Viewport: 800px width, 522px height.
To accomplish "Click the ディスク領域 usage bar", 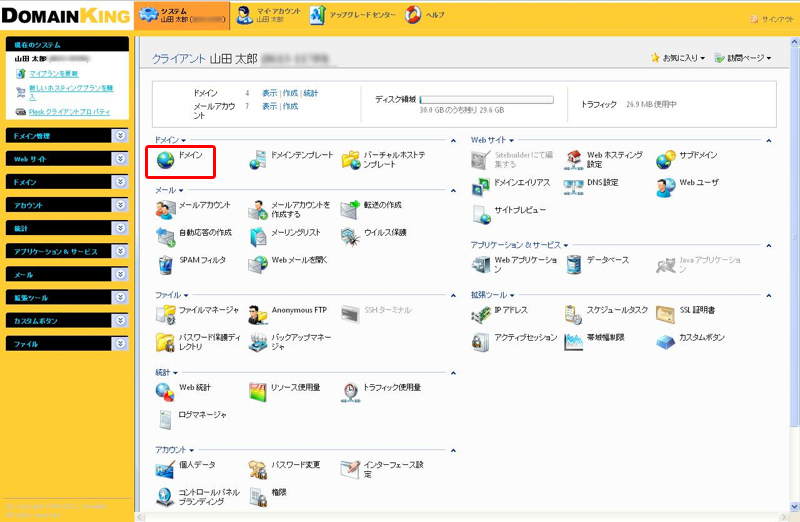I will tap(487, 100).
